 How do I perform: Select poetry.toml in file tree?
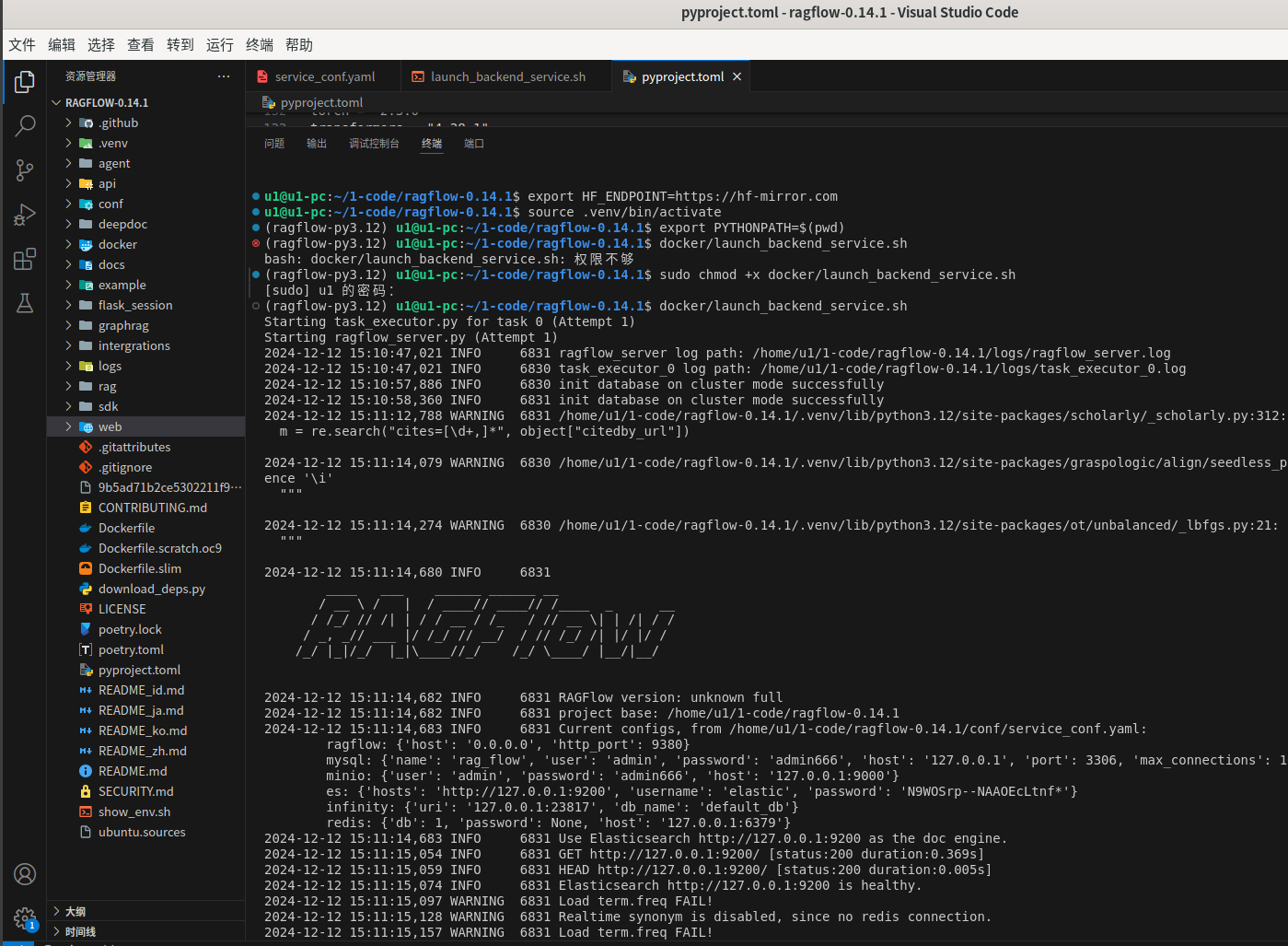[146, 649]
